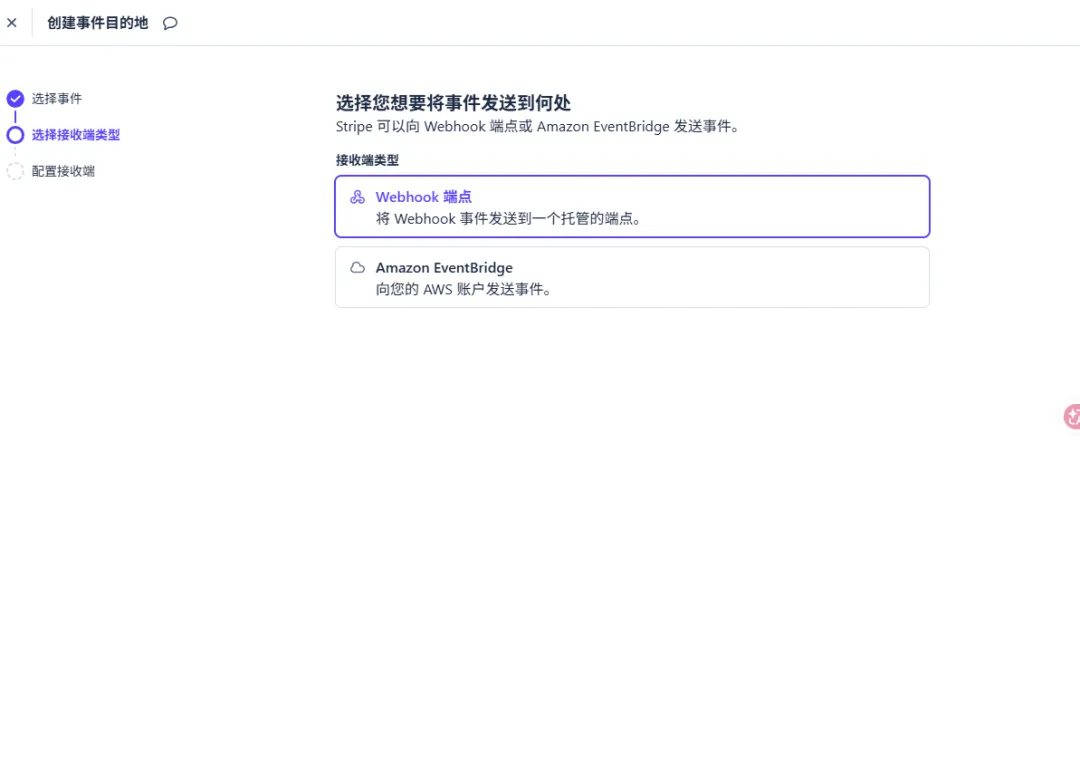
Task: Click the dashed circle for 配置接收端
Action: tap(15, 171)
